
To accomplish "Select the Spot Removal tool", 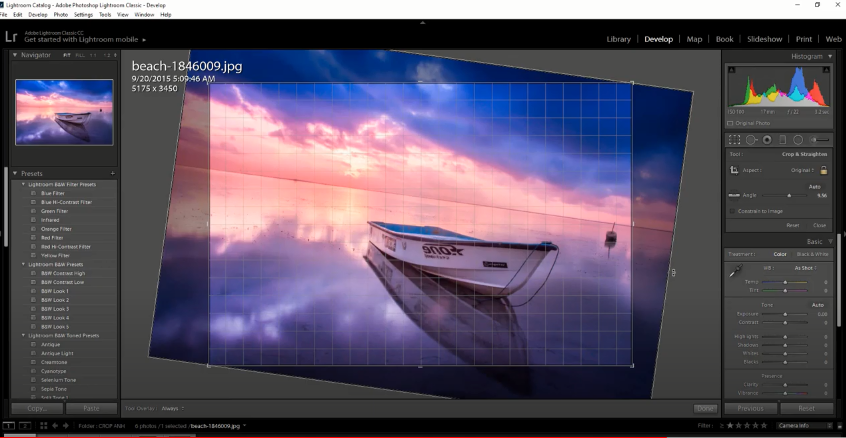I will click(751, 140).
